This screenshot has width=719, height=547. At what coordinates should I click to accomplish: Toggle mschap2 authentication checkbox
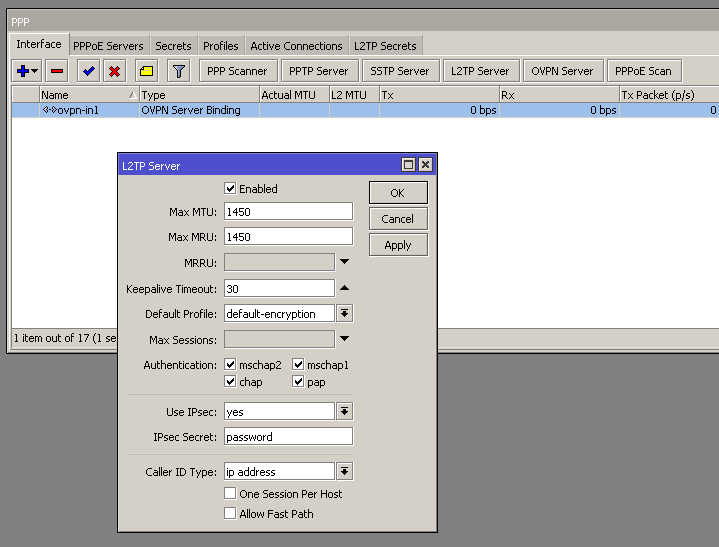[x=231, y=365]
